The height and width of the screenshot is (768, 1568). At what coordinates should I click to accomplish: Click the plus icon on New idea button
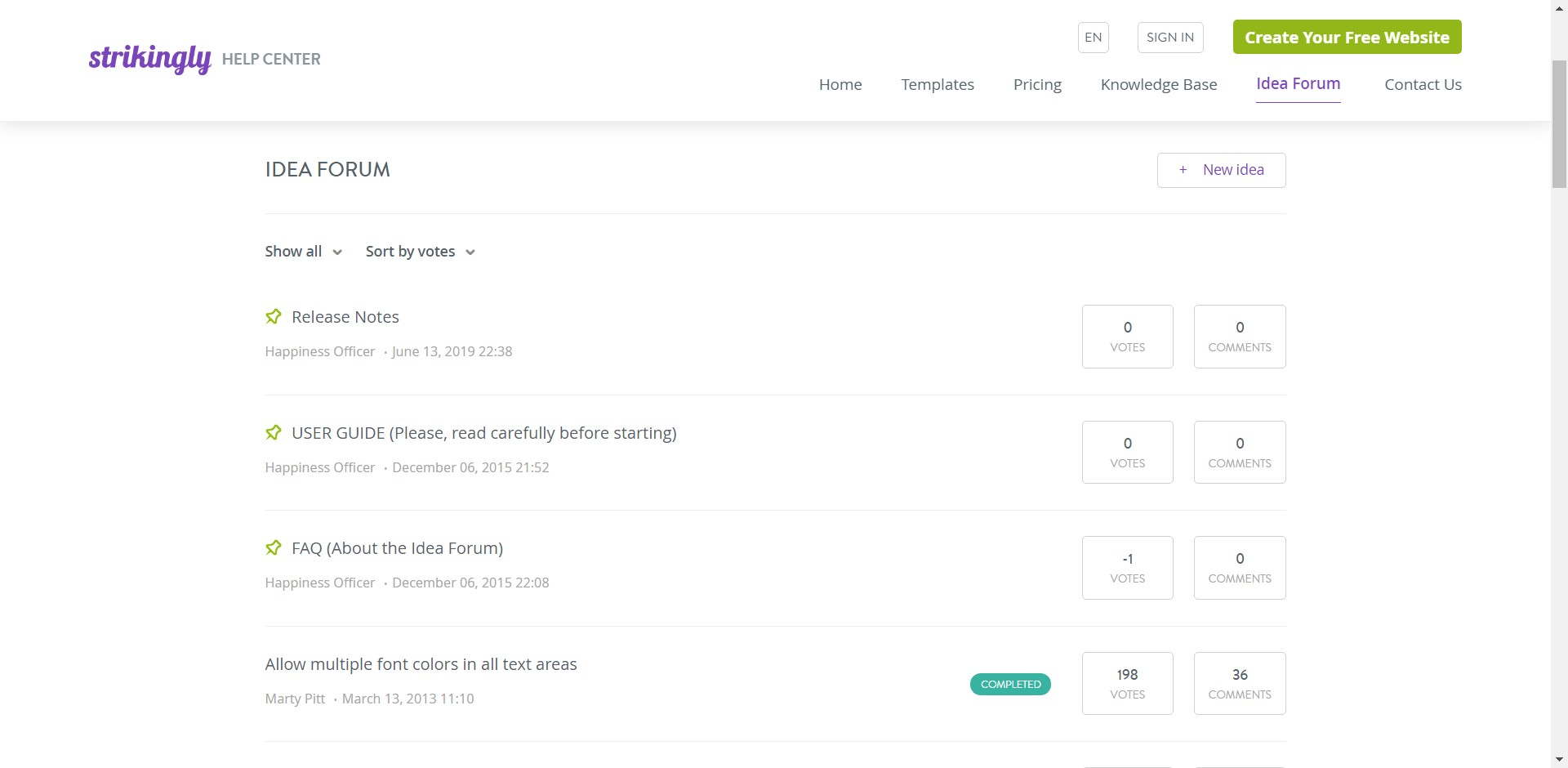tap(1183, 169)
